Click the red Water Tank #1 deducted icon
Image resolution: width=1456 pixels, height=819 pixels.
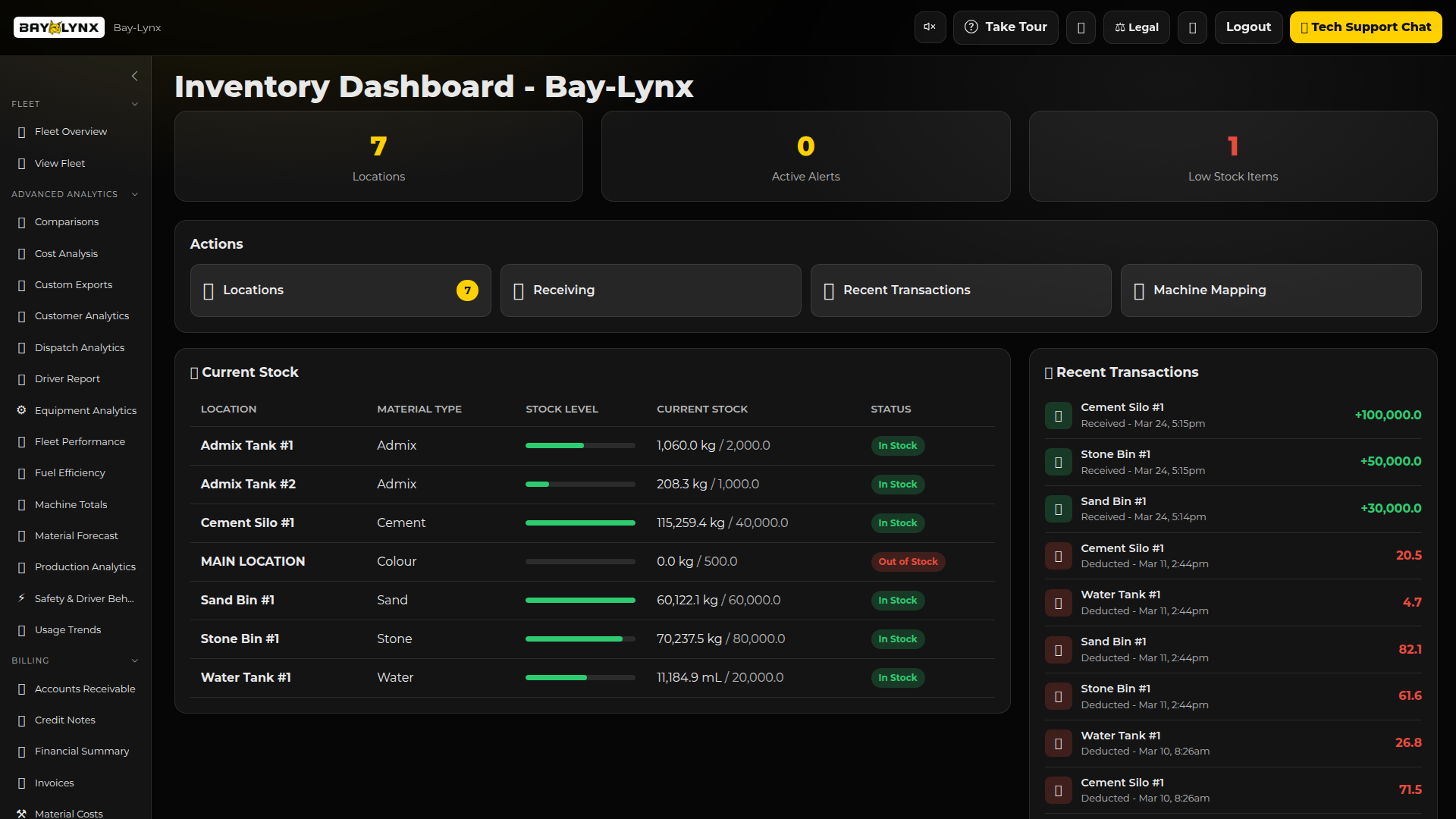click(1058, 603)
